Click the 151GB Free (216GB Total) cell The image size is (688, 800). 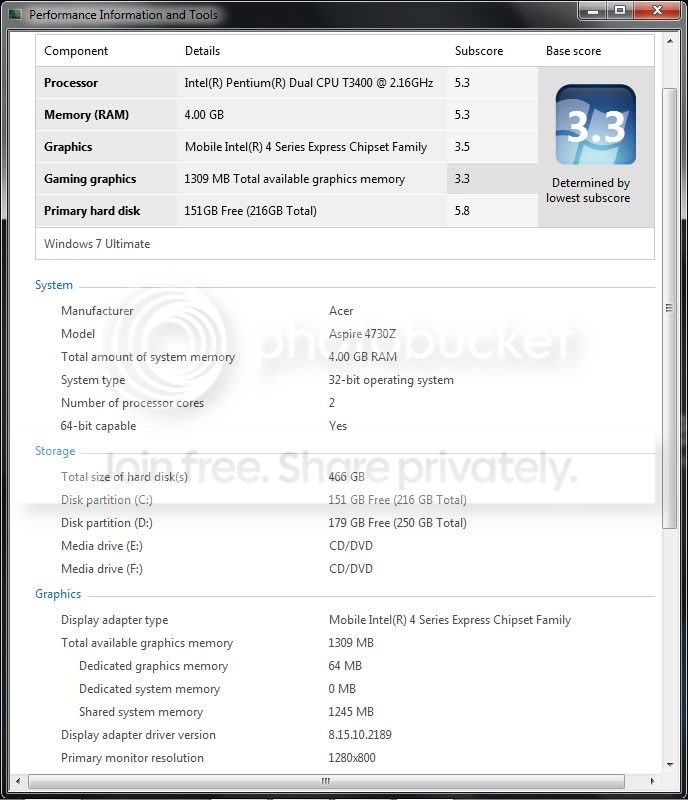[x=250, y=211]
